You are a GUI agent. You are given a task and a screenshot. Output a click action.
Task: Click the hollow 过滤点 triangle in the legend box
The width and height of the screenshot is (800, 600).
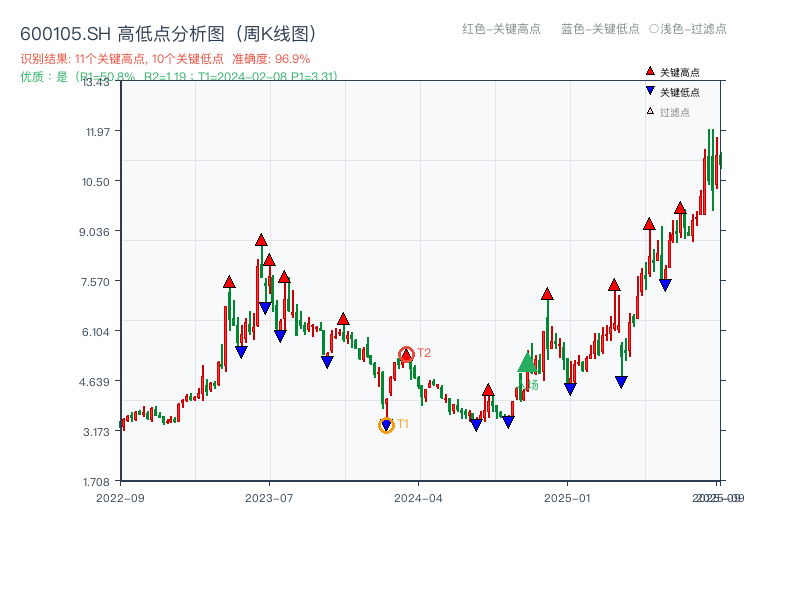pos(650,110)
